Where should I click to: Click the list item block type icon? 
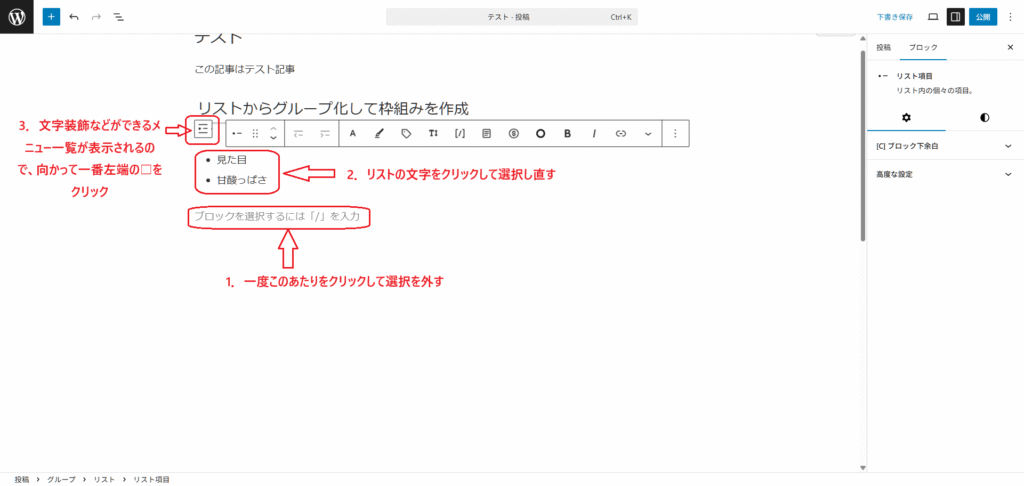pos(236,133)
